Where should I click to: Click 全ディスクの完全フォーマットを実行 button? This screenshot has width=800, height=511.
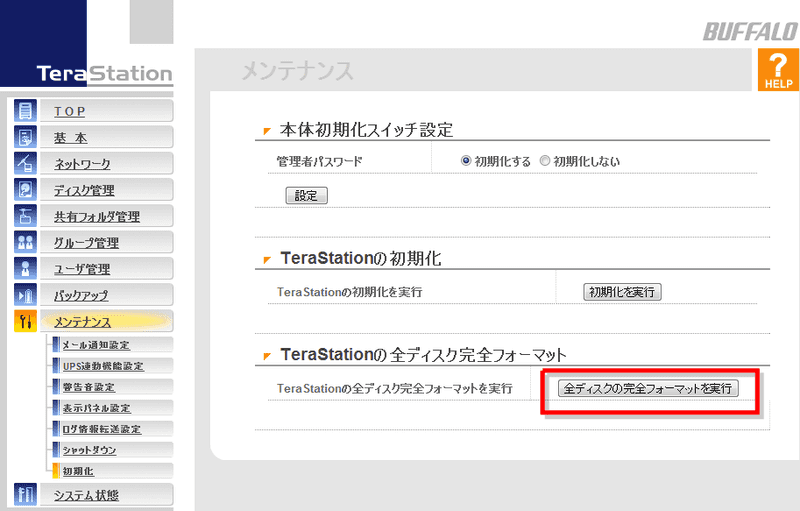648,389
